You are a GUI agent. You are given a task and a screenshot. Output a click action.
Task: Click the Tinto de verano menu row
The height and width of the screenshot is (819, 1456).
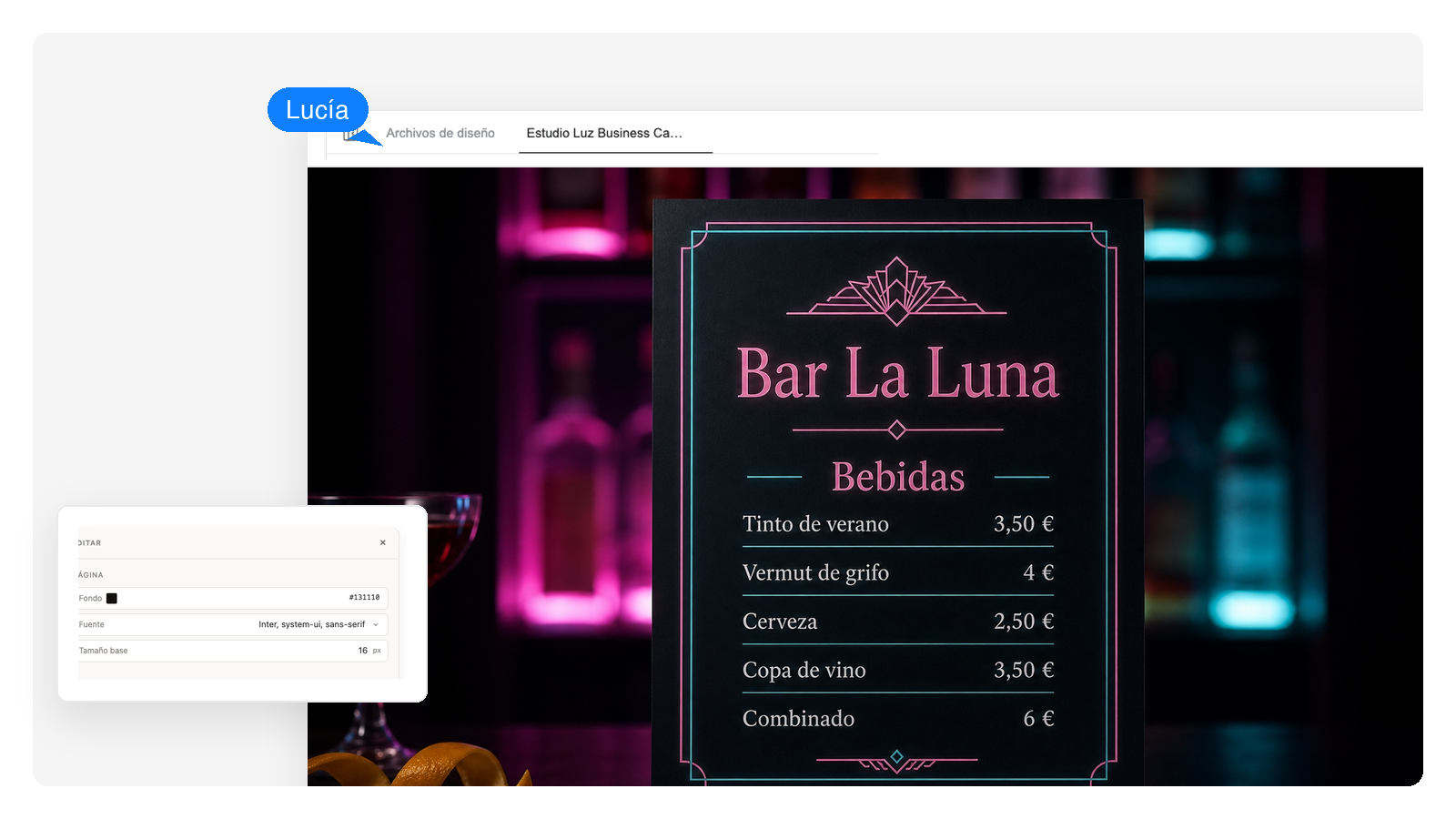[898, 524]
